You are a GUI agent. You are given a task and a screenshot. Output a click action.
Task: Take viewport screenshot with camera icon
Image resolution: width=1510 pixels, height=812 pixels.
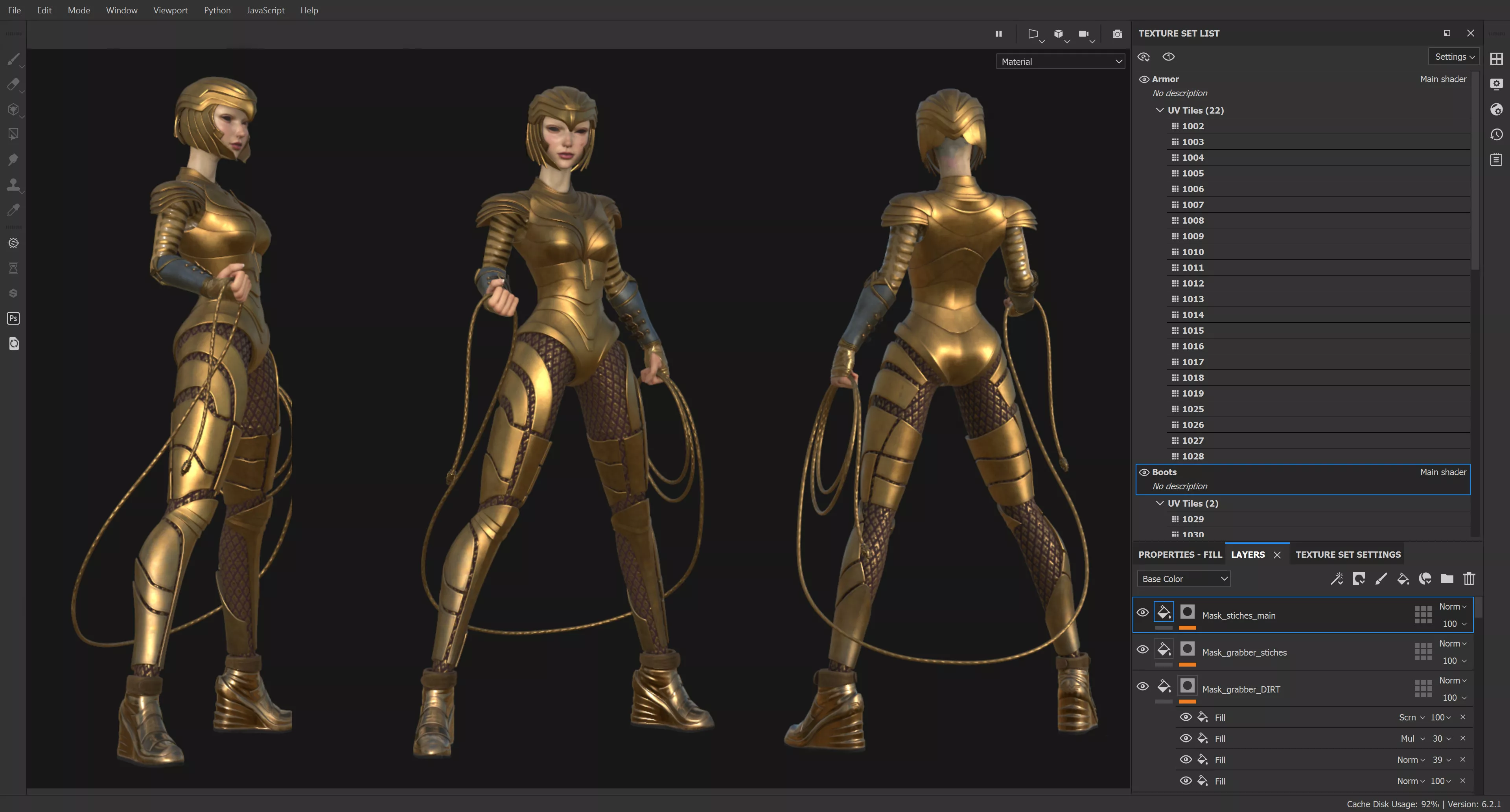(1117, 34)
